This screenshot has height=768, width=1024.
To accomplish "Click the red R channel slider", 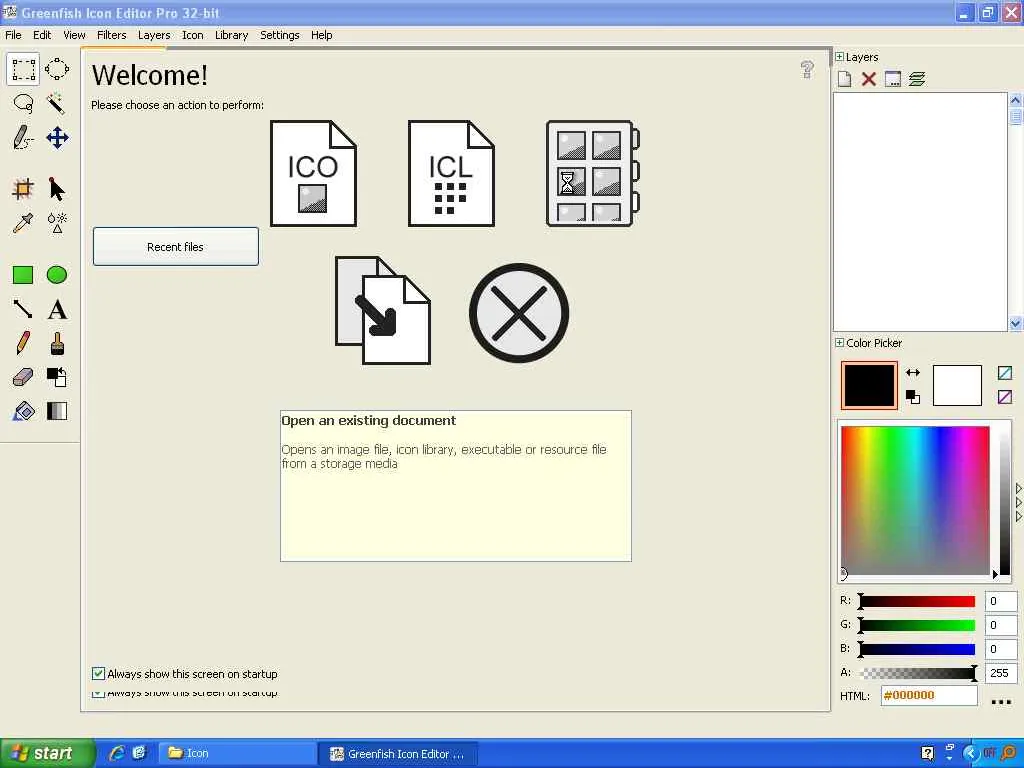I will (918, 601).
